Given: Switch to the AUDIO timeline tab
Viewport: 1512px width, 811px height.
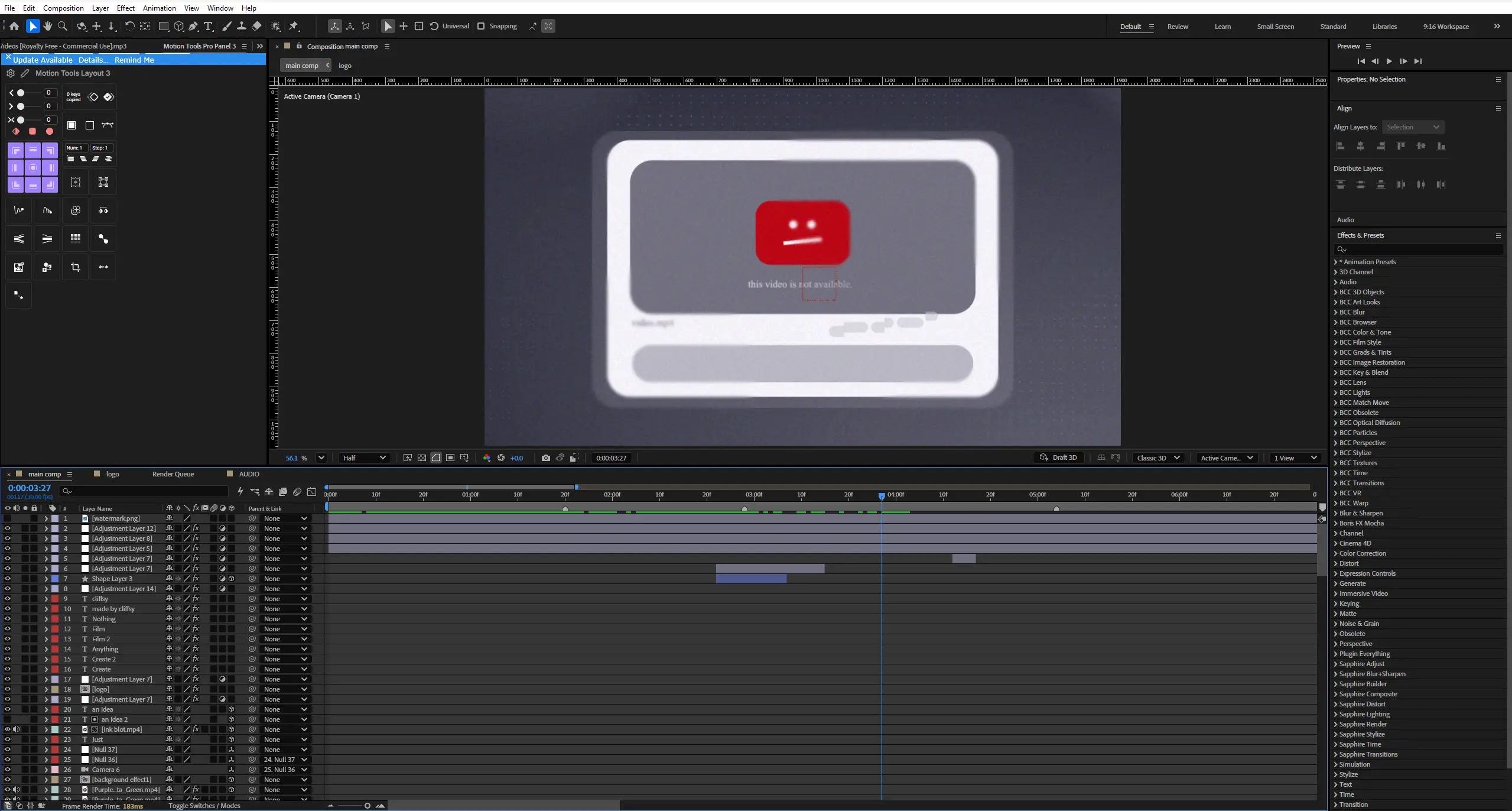Looking at the screenshot, I should tap(249, 474).
